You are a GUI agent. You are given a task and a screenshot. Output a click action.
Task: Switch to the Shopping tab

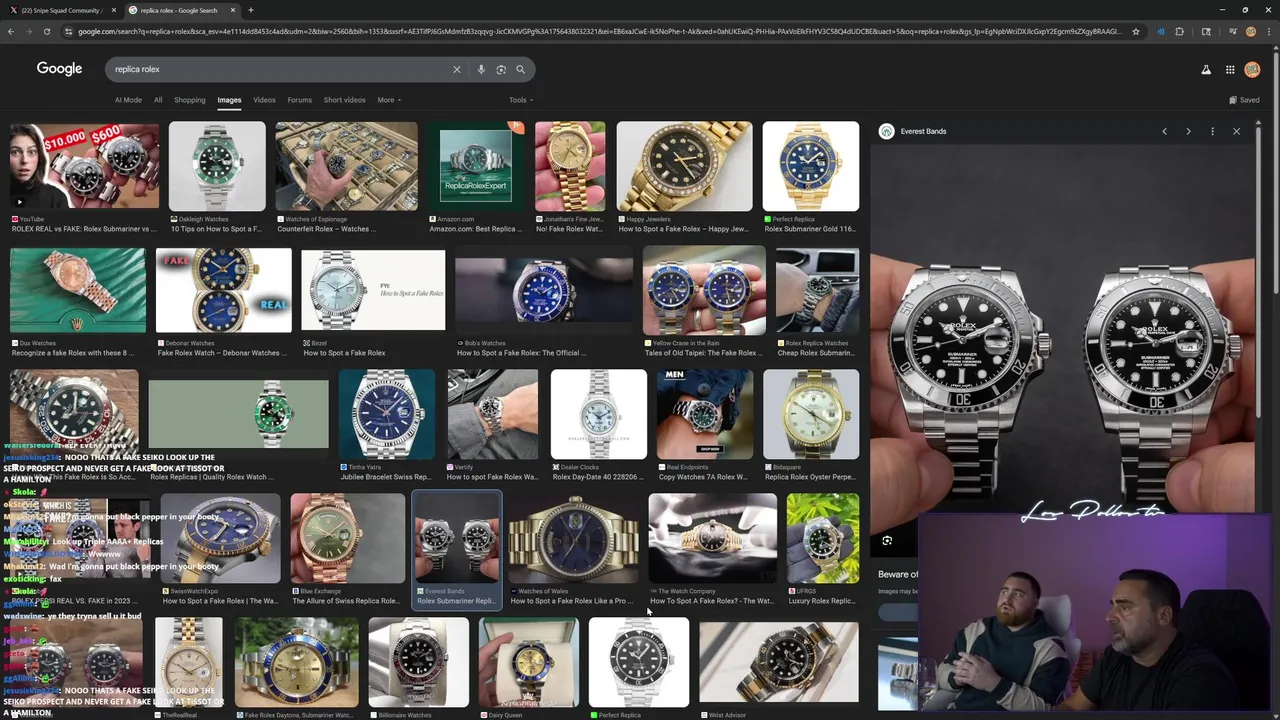click(189, 100)
